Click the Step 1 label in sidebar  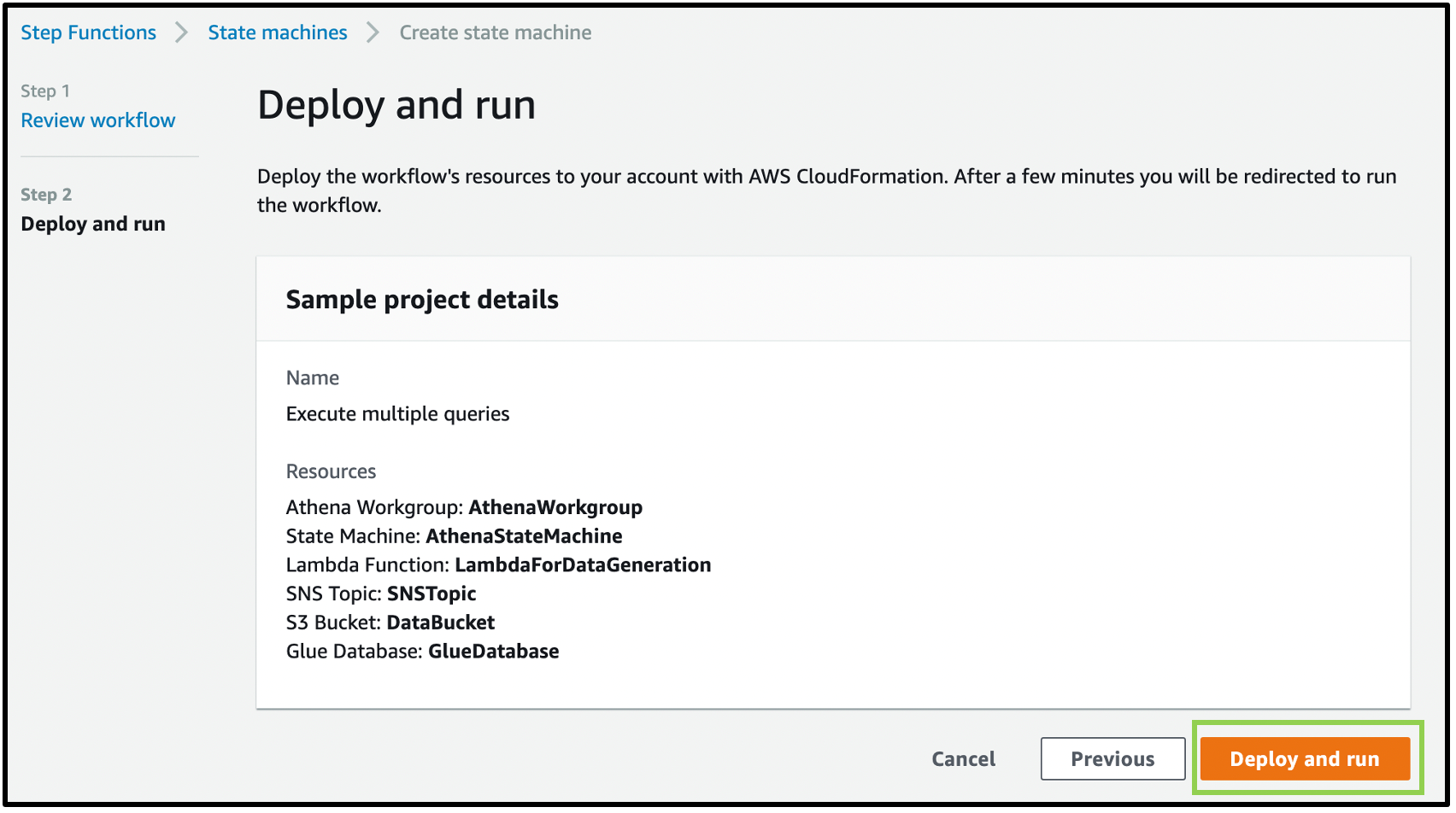click(x=45, y=91)
